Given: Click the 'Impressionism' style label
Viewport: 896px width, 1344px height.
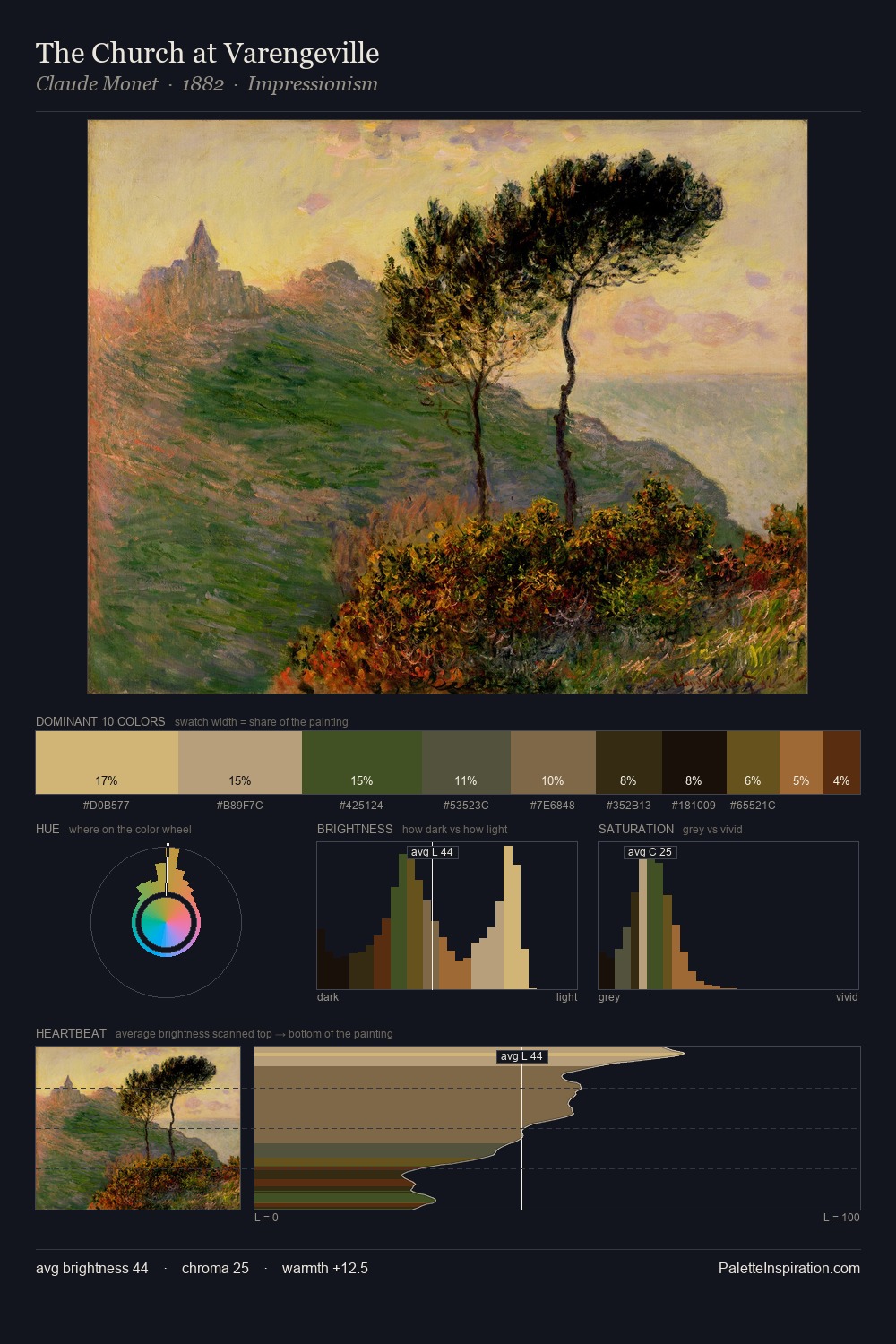Looking at the screenshot, I should click(x=313, y=84).
